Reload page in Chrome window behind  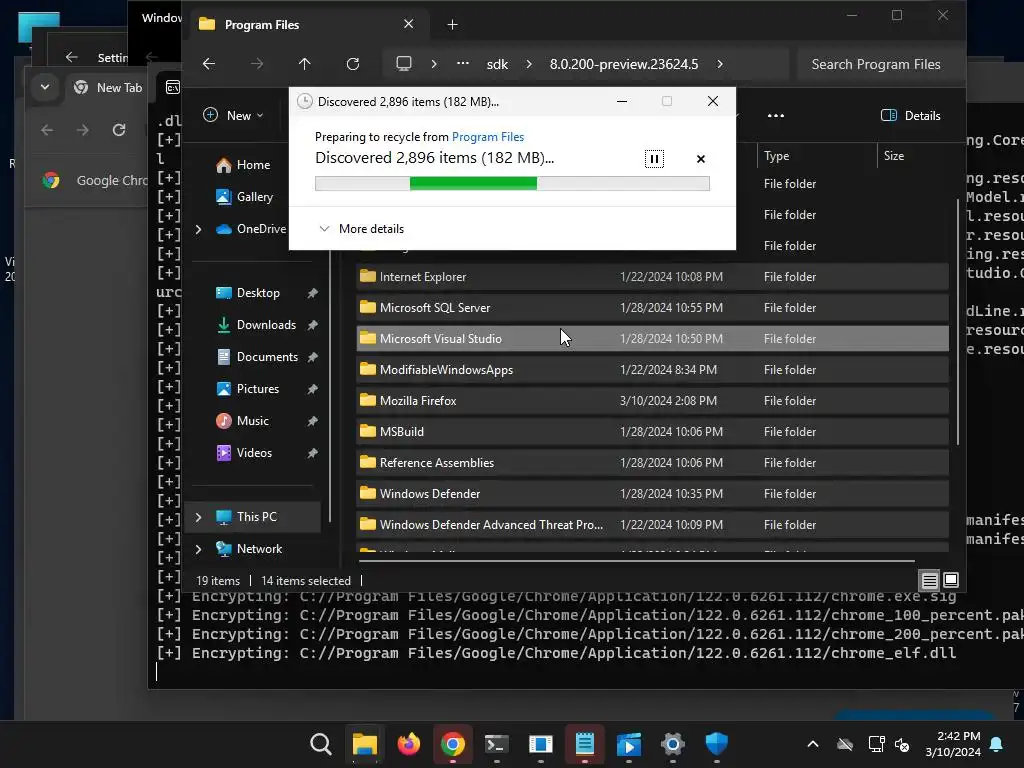coord(119,130)
